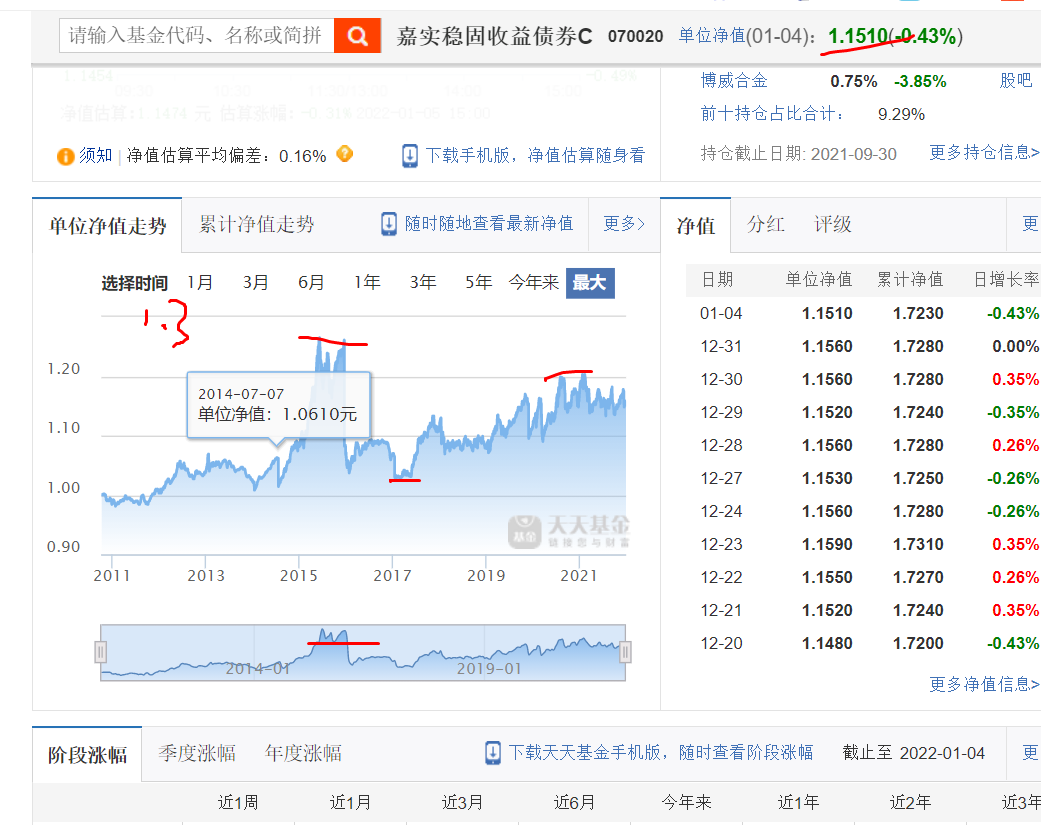This screenshot has width=1041, height=825.
Task: Open 随时随地查看最新净值 link
Action: tap(489, 224)
